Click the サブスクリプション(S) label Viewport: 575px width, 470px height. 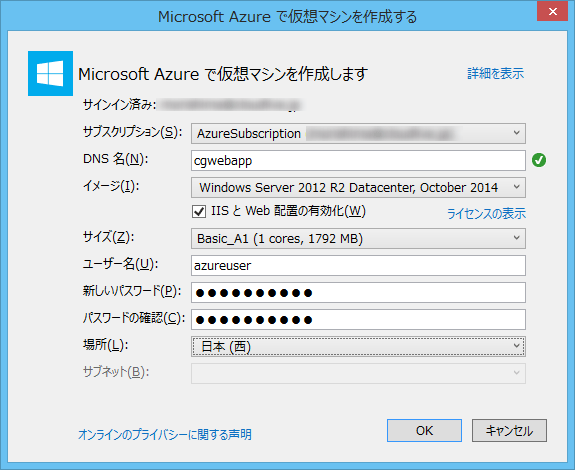coord(132,132)
